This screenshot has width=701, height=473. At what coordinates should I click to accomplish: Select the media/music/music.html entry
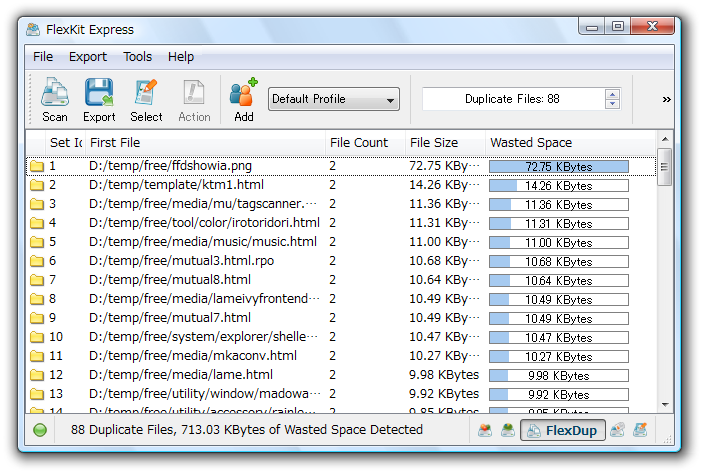203,242
